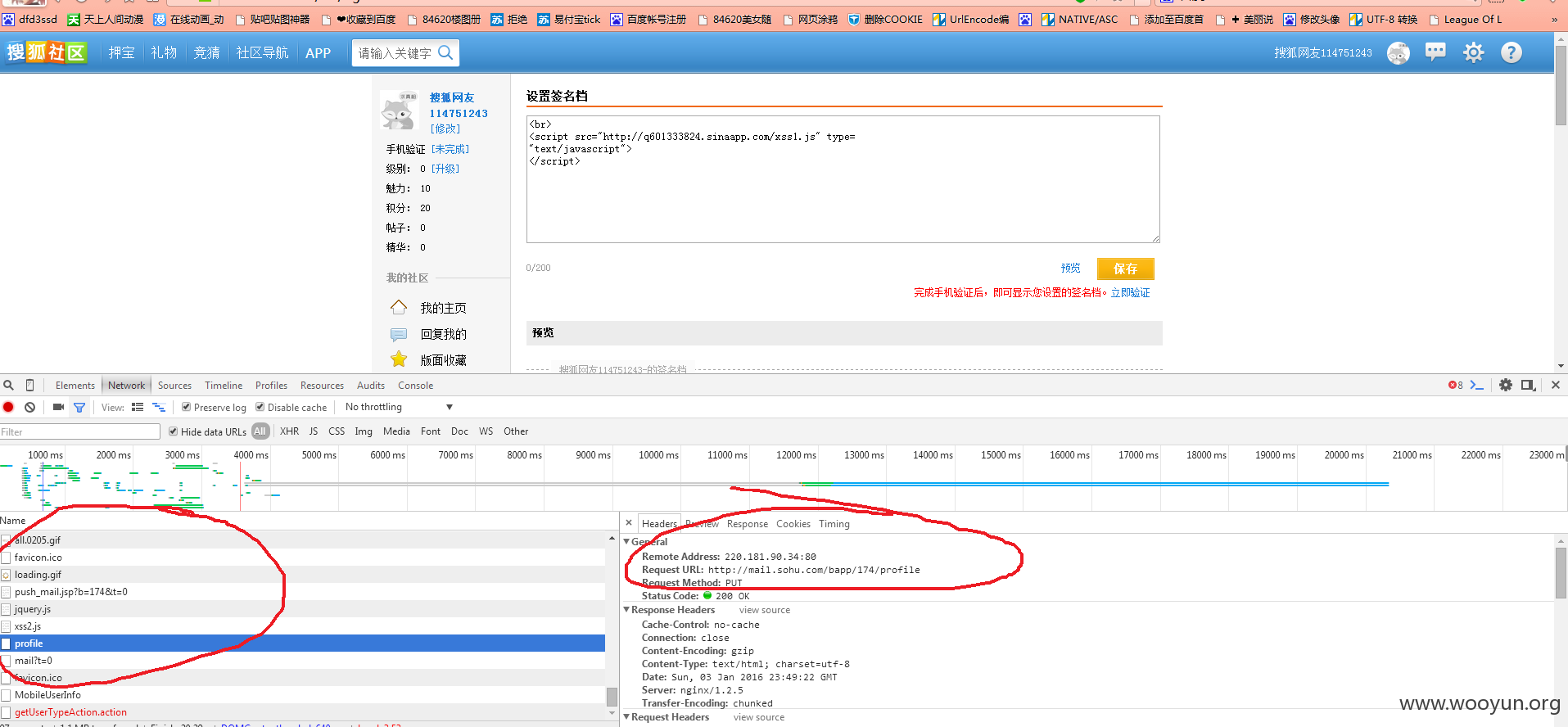Tick the checkbox beside xss2.js

[7, 626]
